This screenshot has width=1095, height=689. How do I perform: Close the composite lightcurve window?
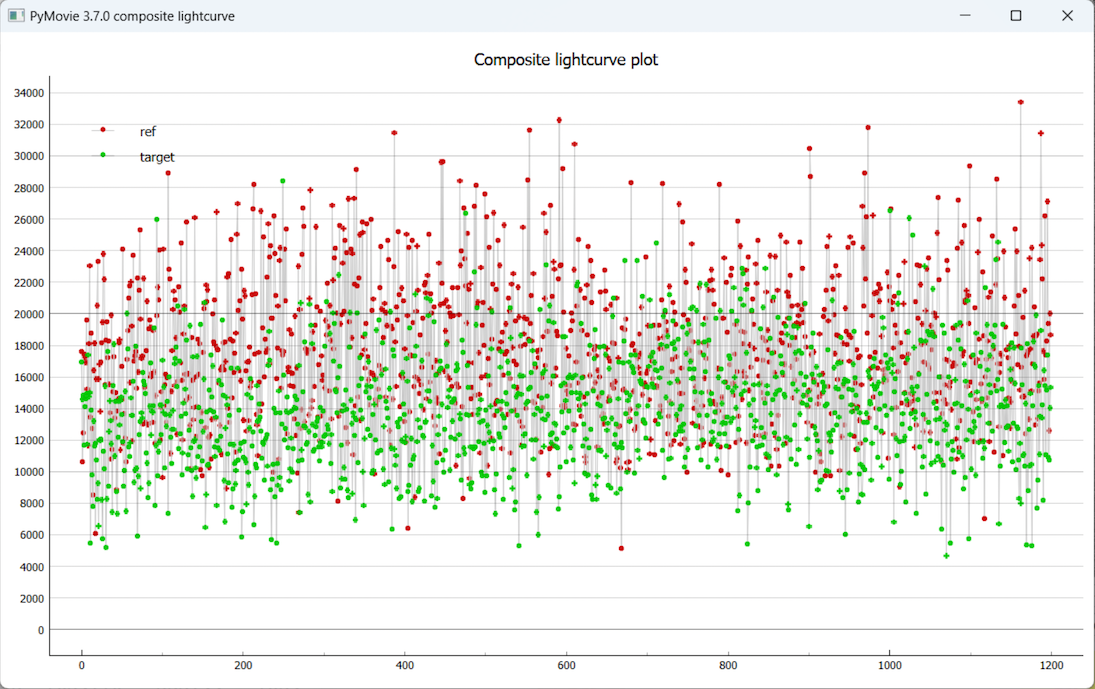(1067, 16)
